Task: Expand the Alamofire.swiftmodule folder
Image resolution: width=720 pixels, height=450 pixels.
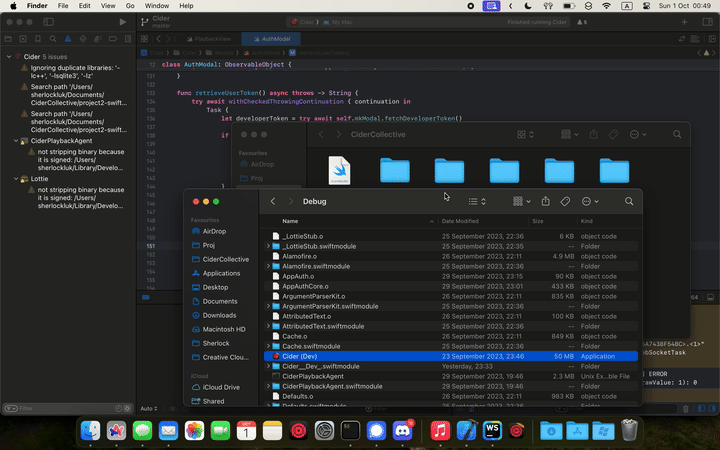Action: (268, 267)
